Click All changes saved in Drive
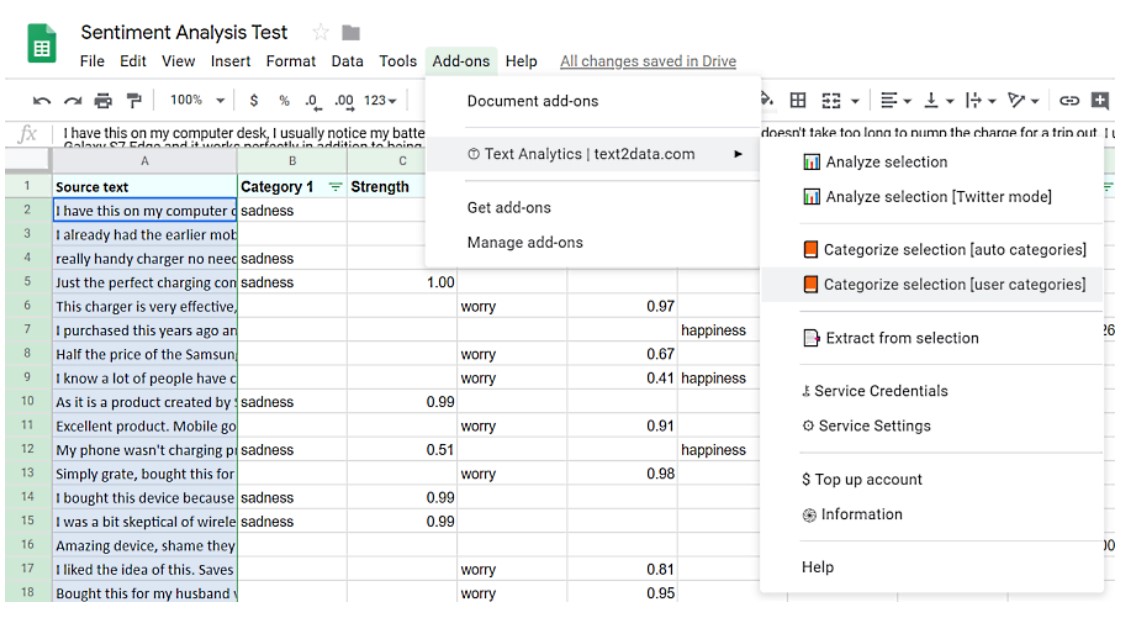Screen dimensions: 1132x622 pyautogui.click(x=648, y=61)
